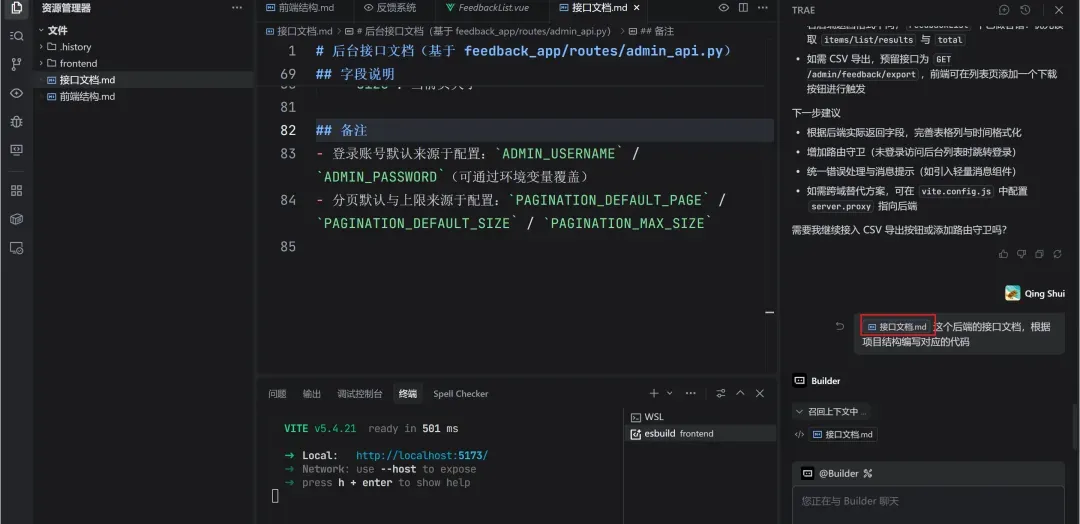Click the Builder chat input field

click(930, 501)
